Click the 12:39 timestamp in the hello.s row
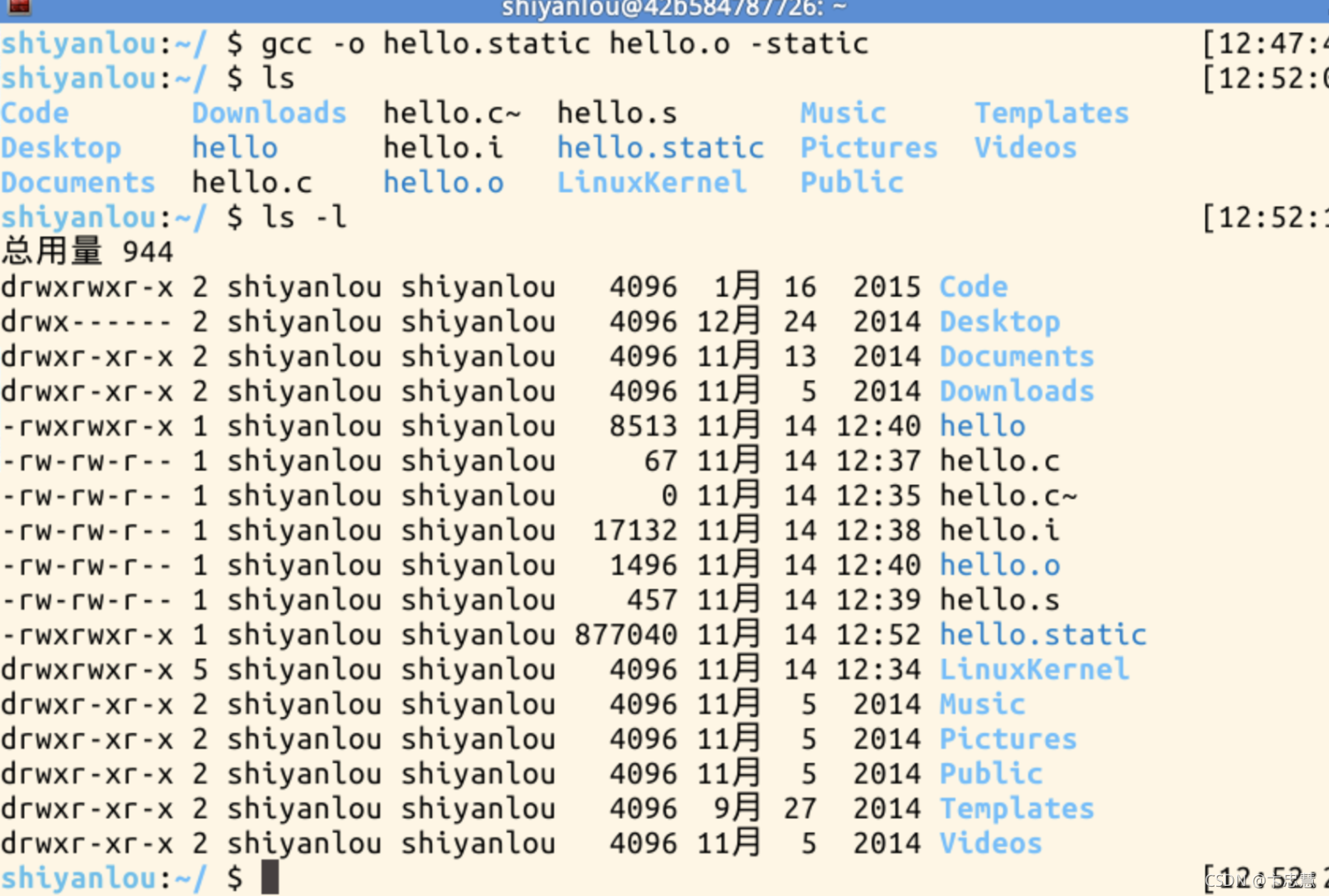This screenshot has height=896, width=1329. tap(878, 600)
